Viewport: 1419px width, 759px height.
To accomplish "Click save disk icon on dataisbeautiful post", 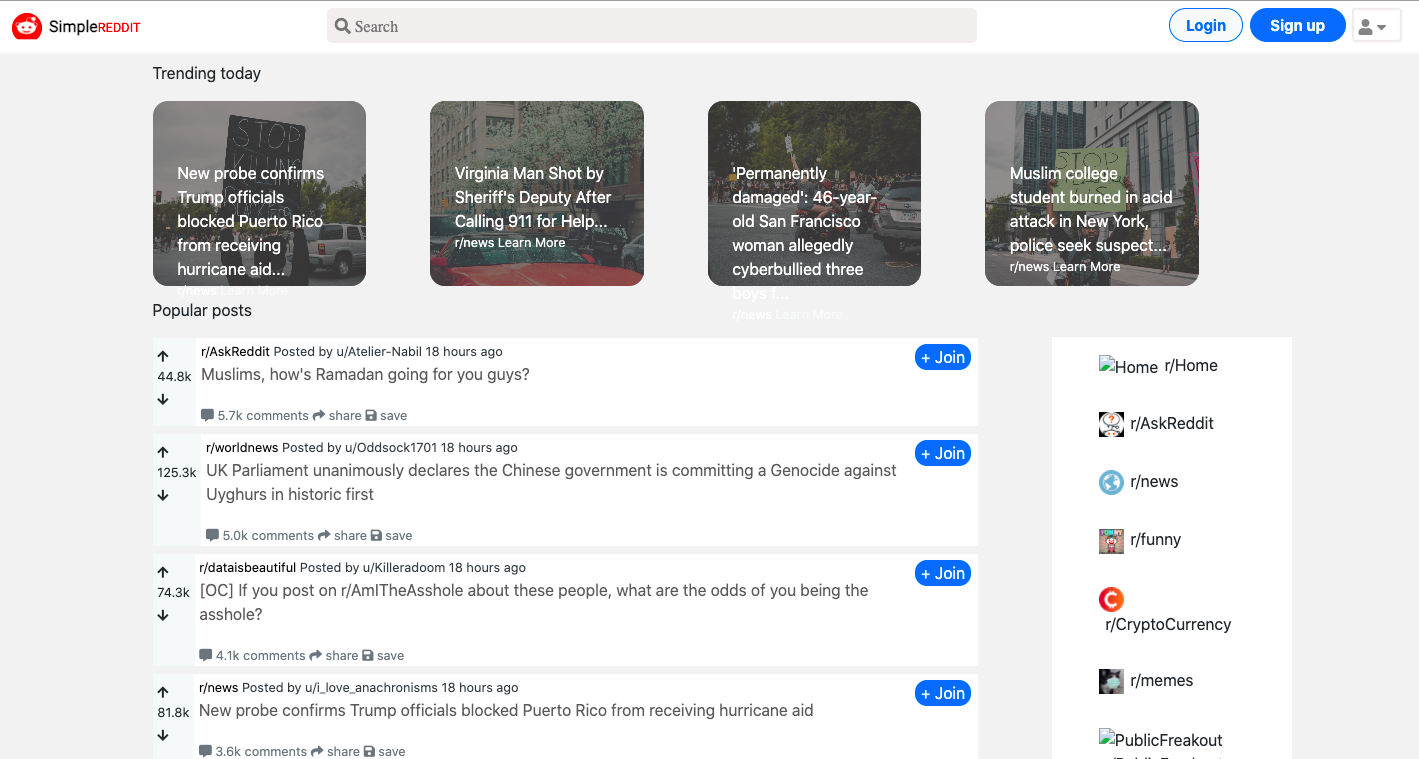I will (368, 655).
